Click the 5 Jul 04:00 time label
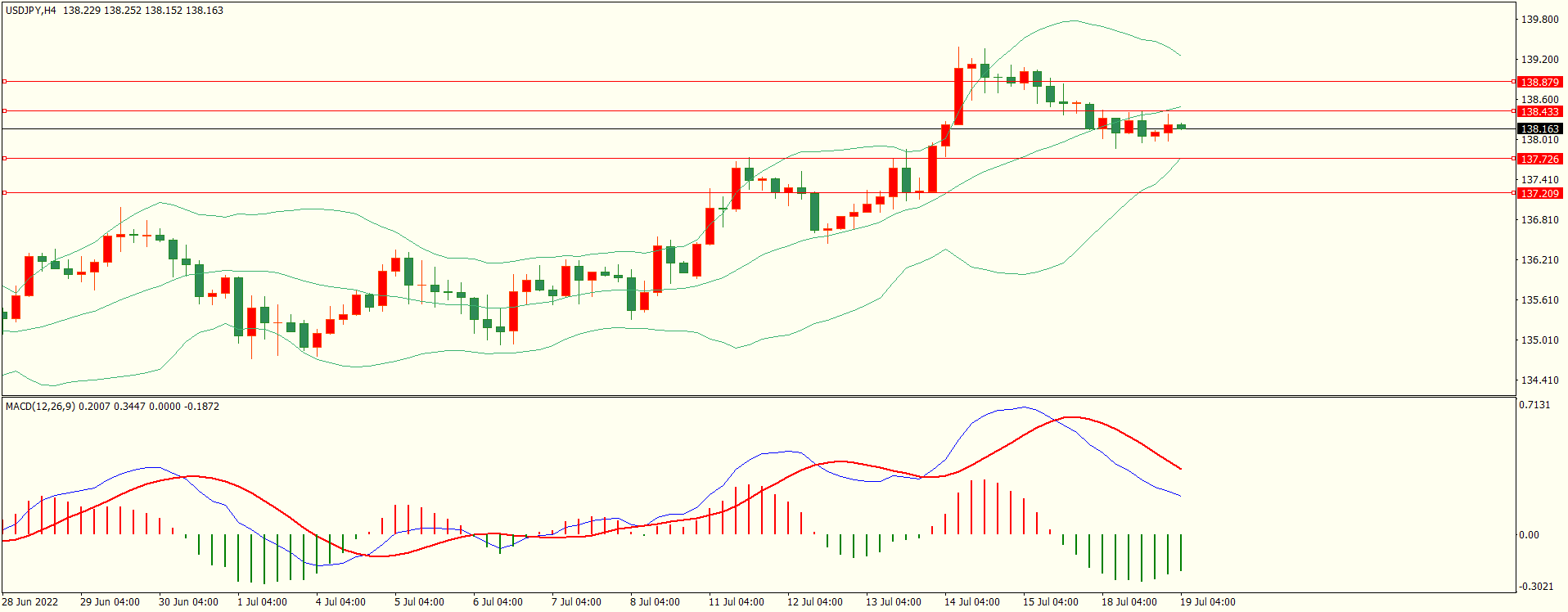The width and height of the screenshot is (1568, 612). 419,602
